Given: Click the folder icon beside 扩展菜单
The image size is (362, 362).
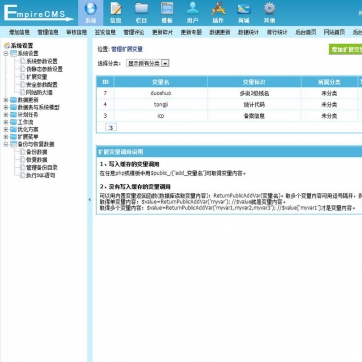Looking at the screenshot, I should pyautogui.click(x=13, y=137).
